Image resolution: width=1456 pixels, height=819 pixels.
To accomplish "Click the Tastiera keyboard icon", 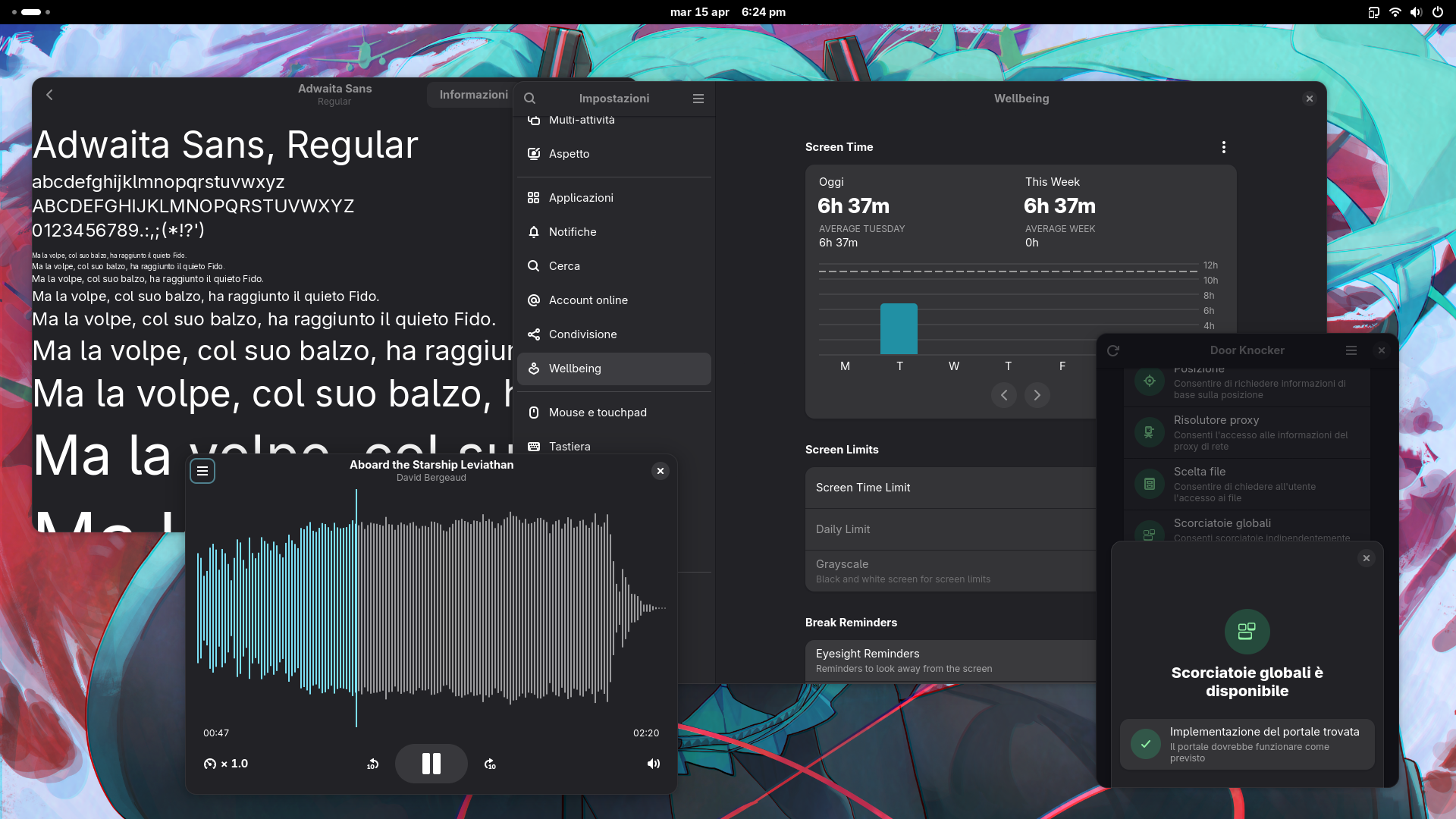I will pyautogui.click(x=534, y=447).
